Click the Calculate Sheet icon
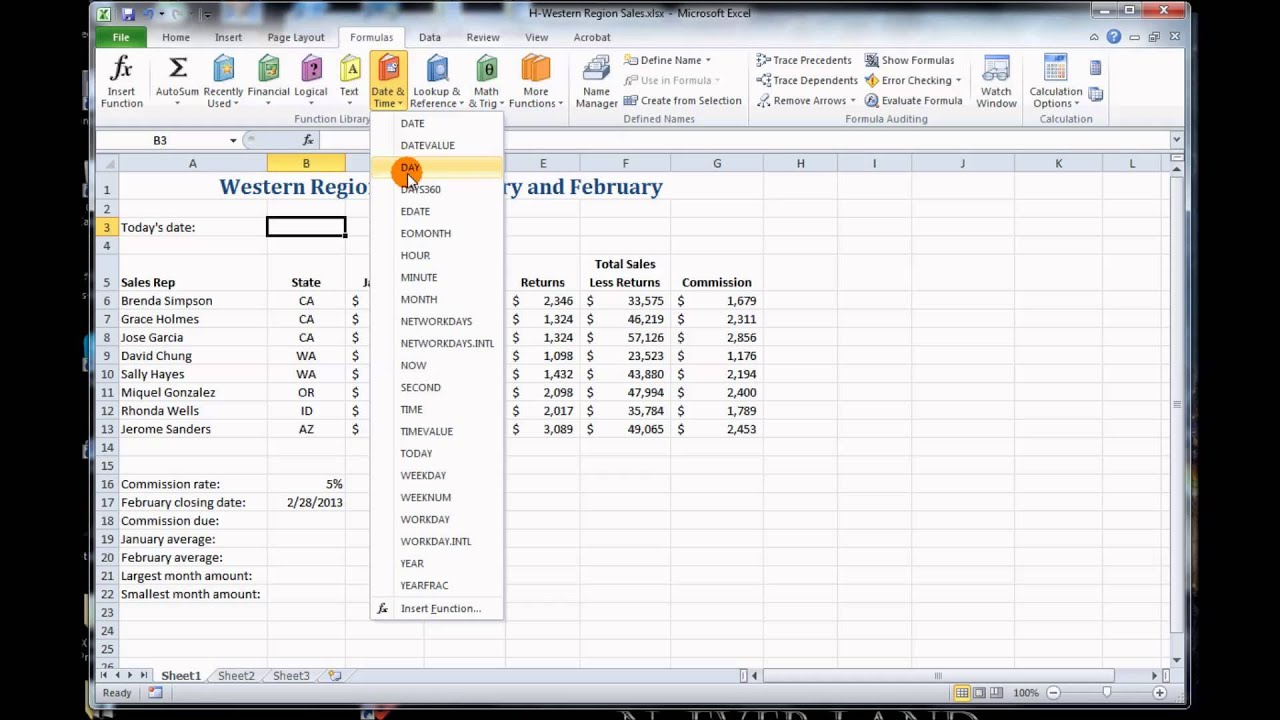Viewport: 1280px width, 720px height. click(1095, 94)
